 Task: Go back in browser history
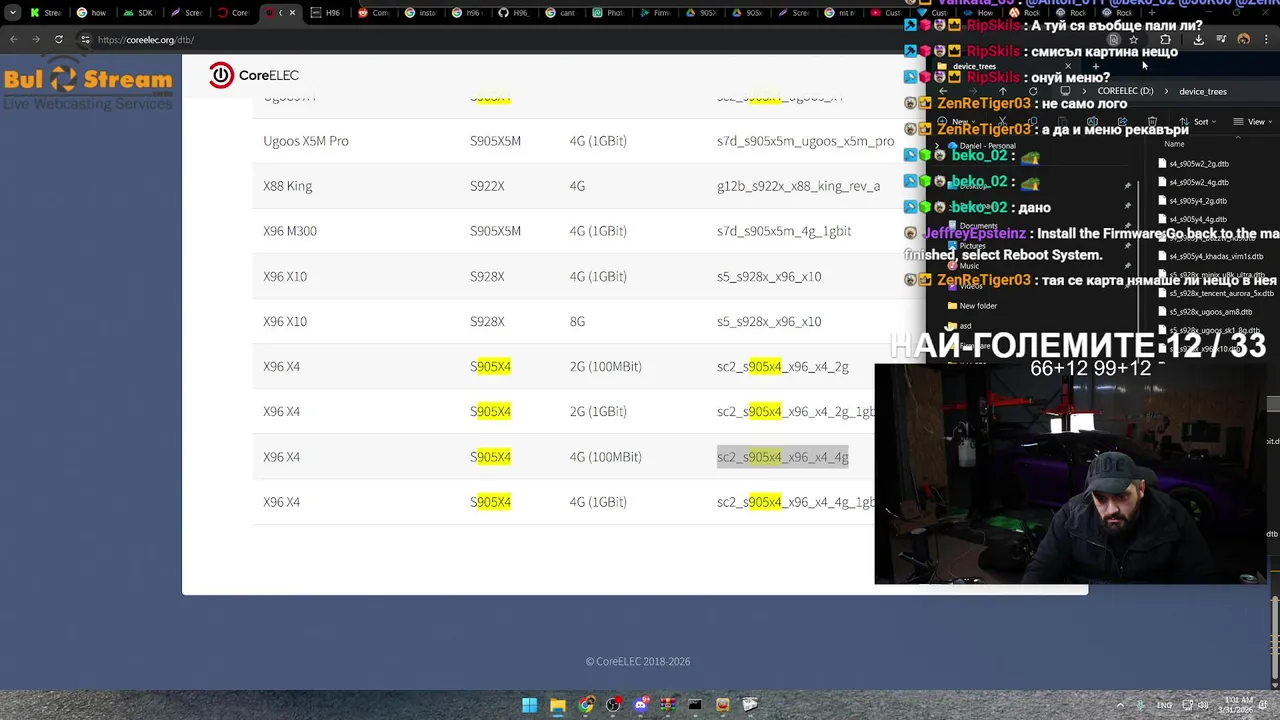click(13, 40)
